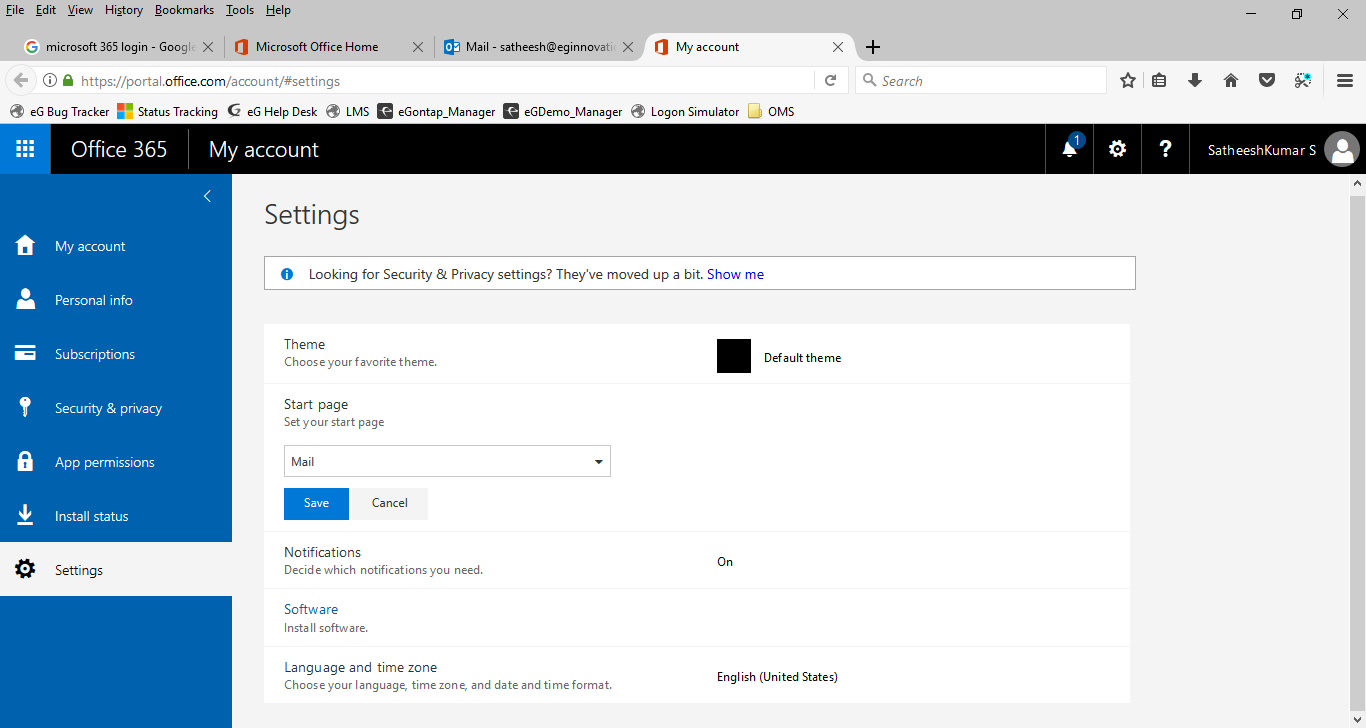The height and width of the screenshot is (728, 1366).
Task: Show bookmarks list icon
Action: click(1159, 81)
